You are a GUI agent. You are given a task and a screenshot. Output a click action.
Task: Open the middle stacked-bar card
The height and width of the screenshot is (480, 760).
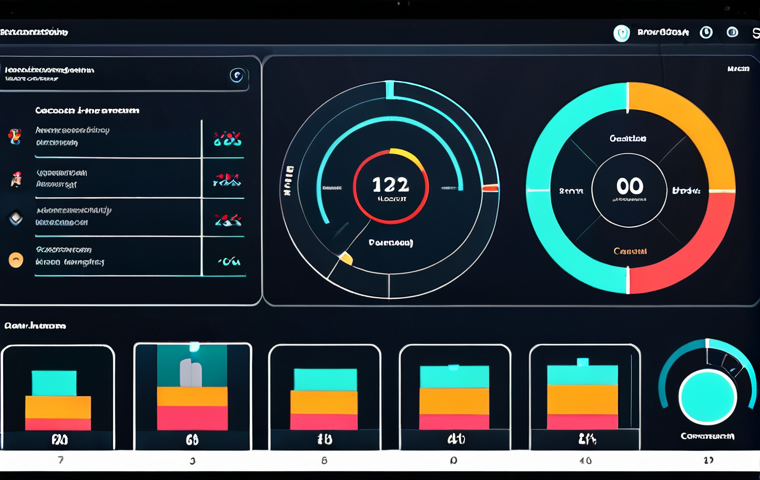[x=324, y=397]
